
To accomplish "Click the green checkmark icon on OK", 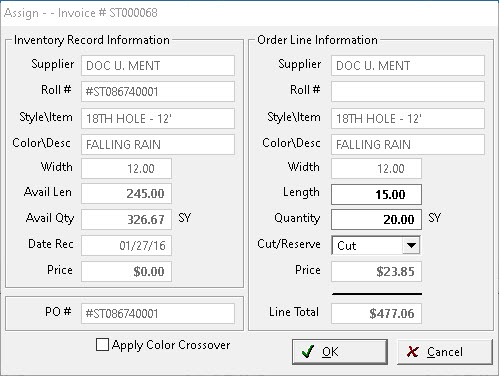I will click(x=307, y=351).
